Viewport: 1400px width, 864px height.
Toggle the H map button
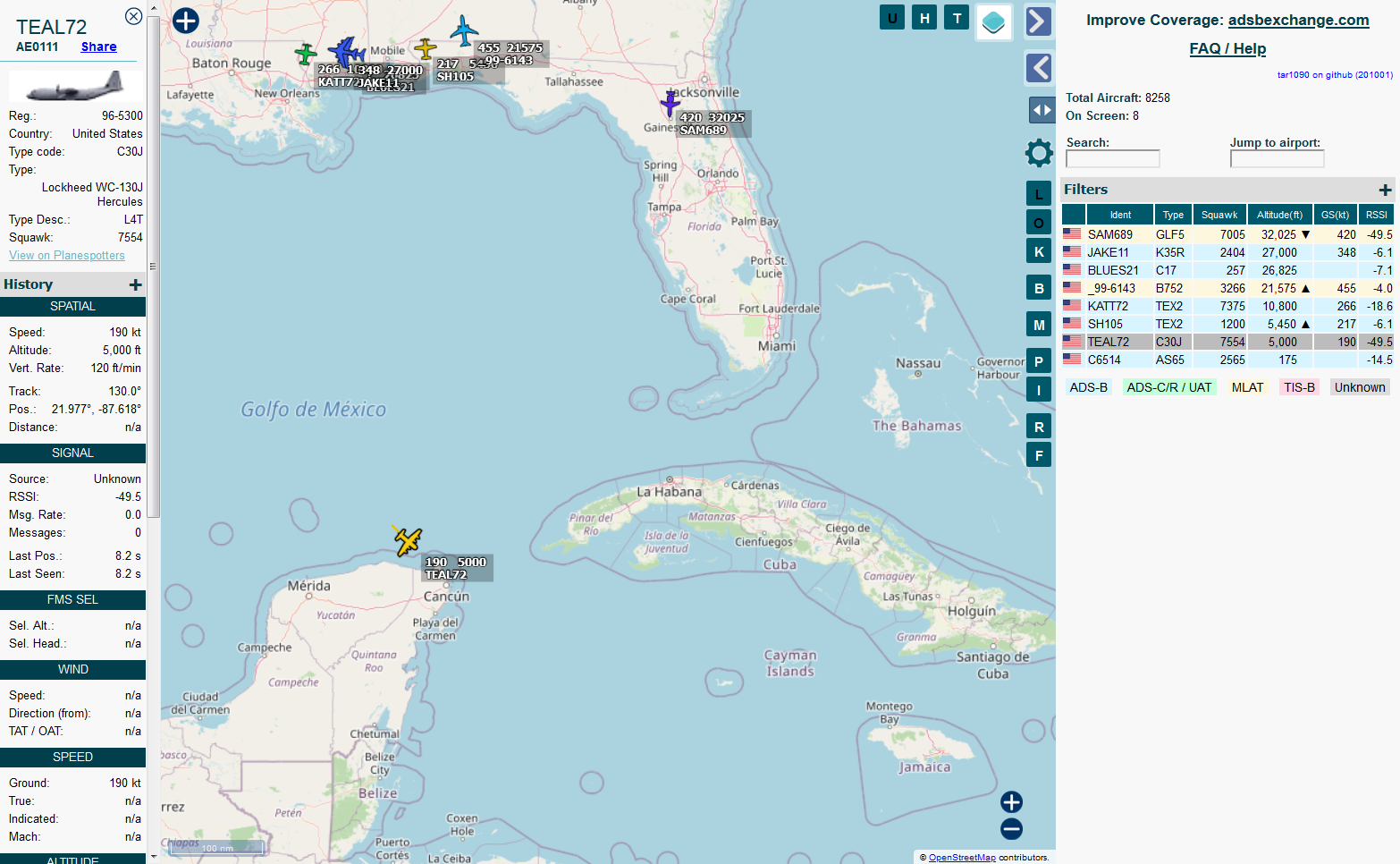point(924,18)
